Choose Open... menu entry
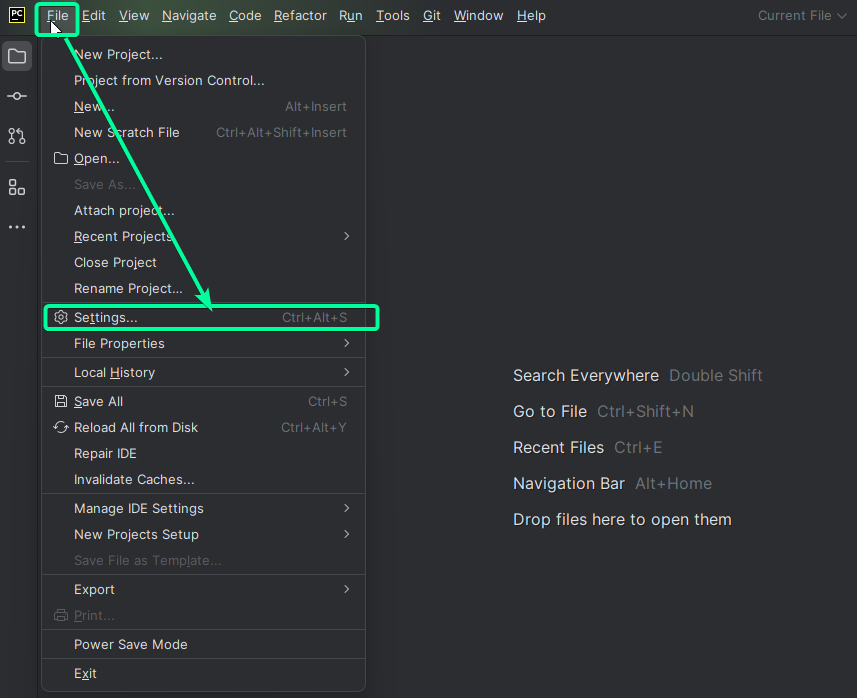This screenshot has height=698, width=857. [x=203, y=159]
